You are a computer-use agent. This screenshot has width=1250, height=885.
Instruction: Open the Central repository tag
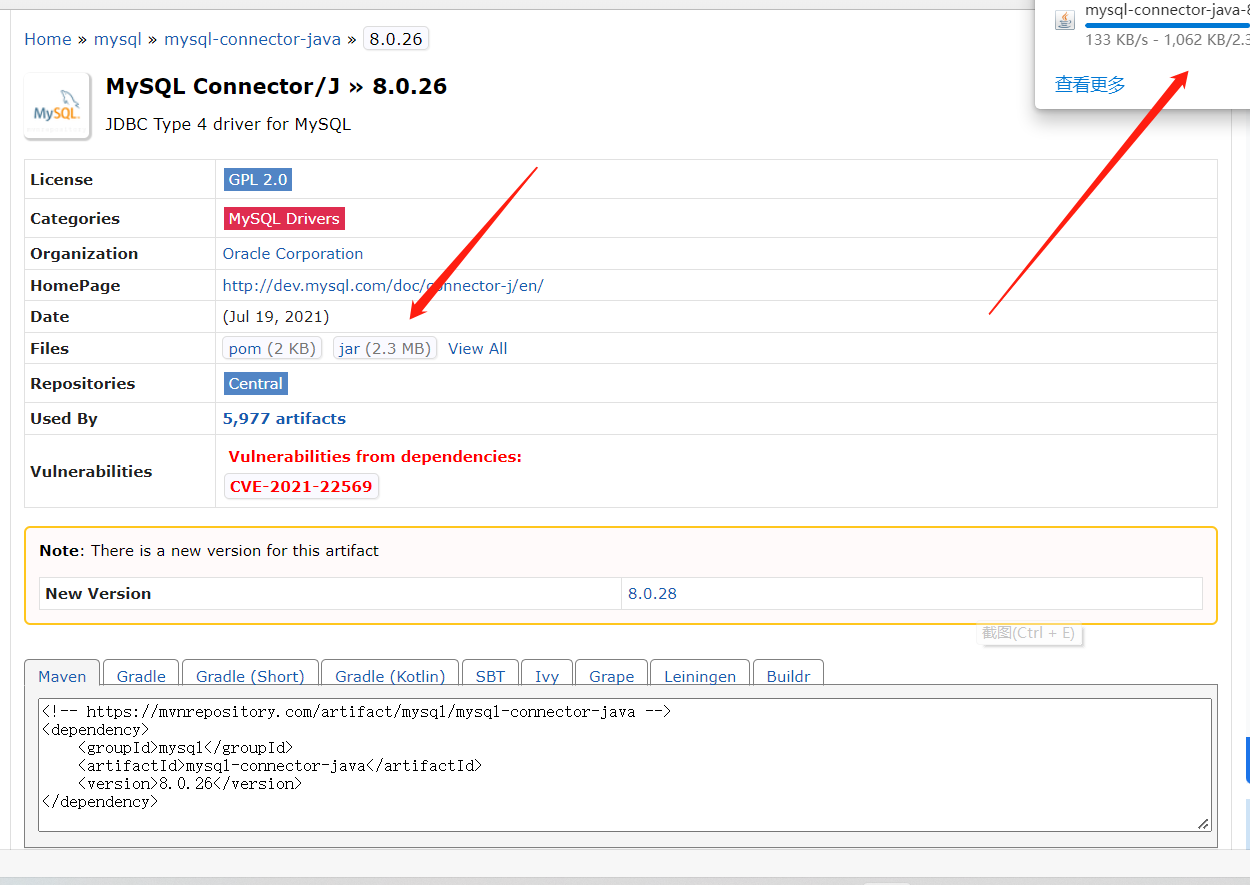[256, 383]
